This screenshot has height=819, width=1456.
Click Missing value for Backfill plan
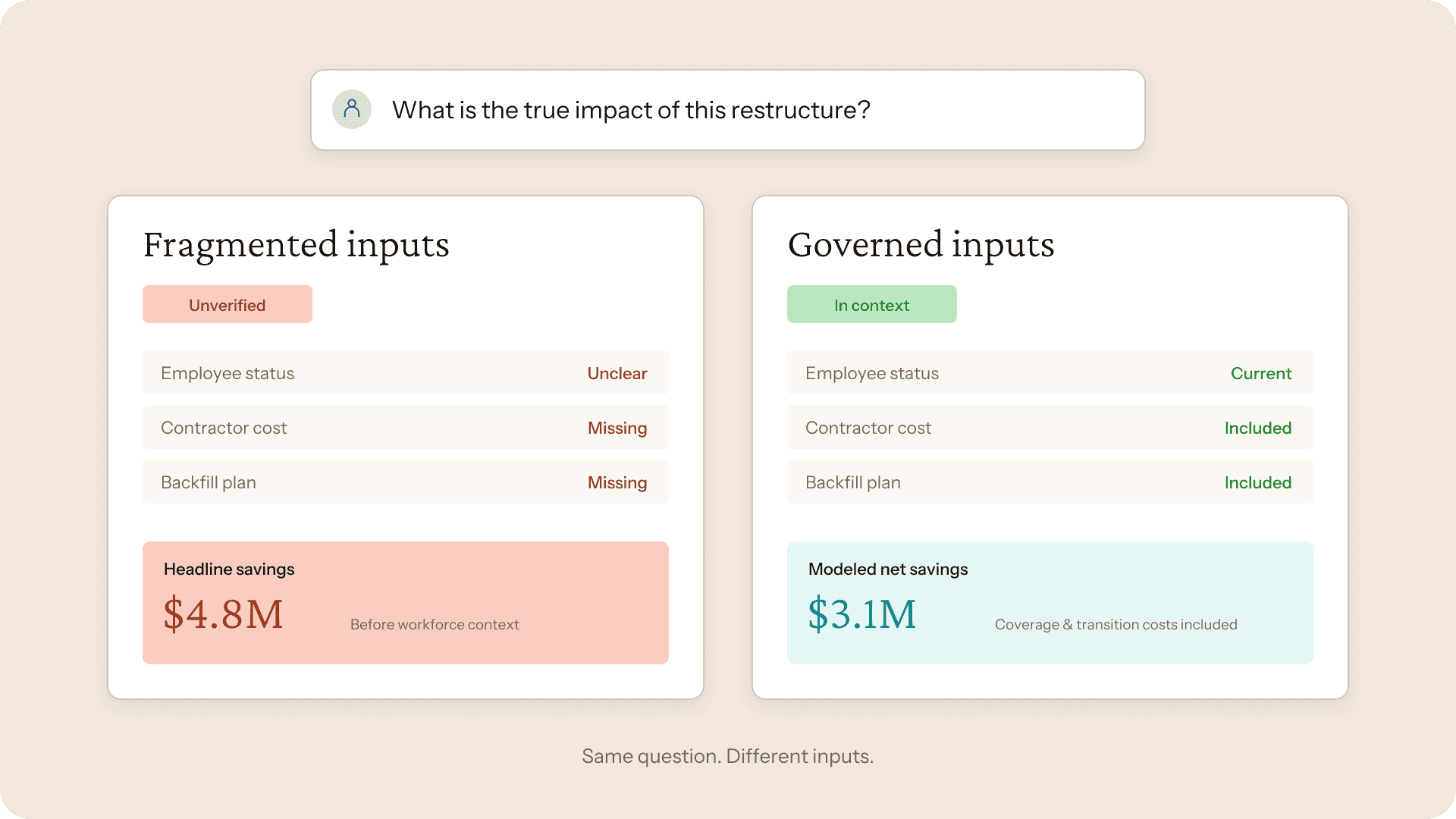click(x=617, y=482)
